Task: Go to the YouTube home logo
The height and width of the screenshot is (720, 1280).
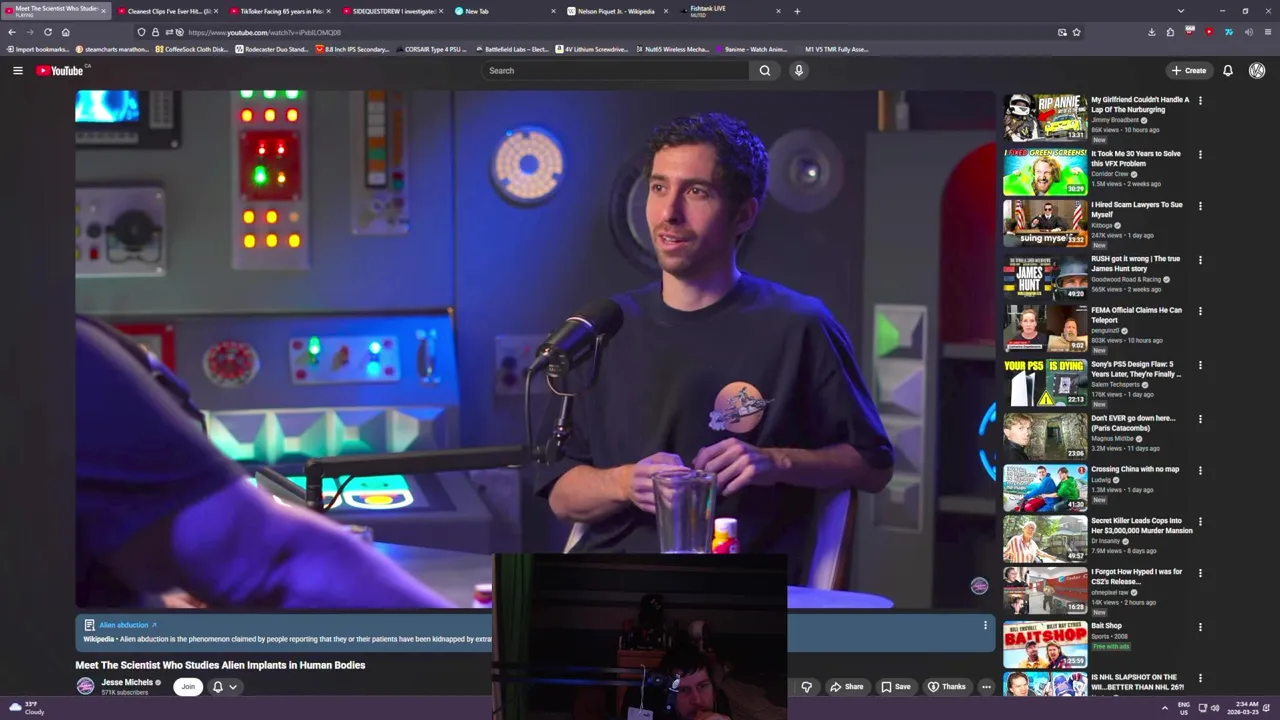Action: point(62,70)
